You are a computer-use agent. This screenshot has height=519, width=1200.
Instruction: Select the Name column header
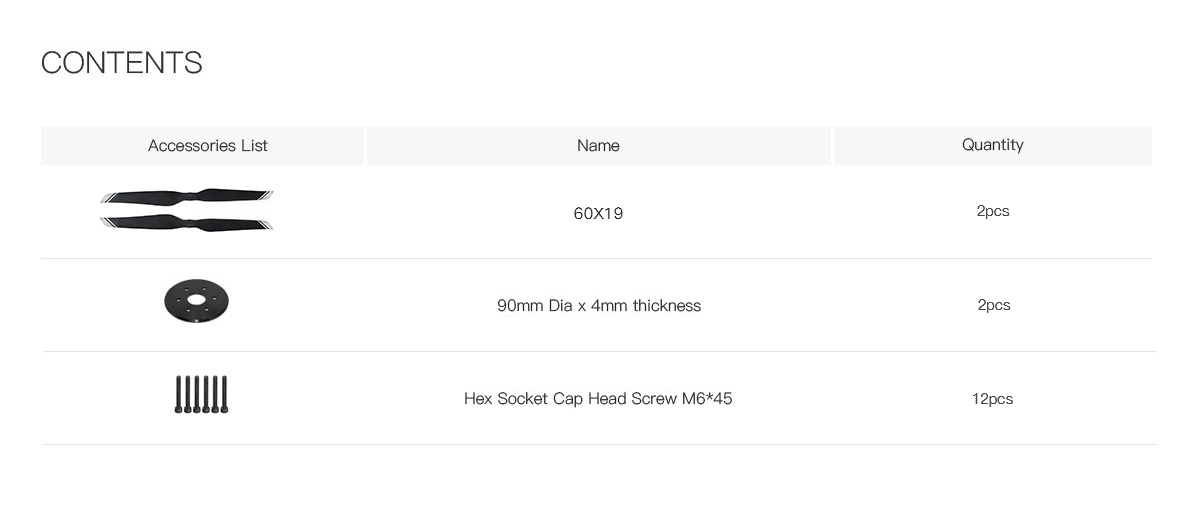click(598, 145)
